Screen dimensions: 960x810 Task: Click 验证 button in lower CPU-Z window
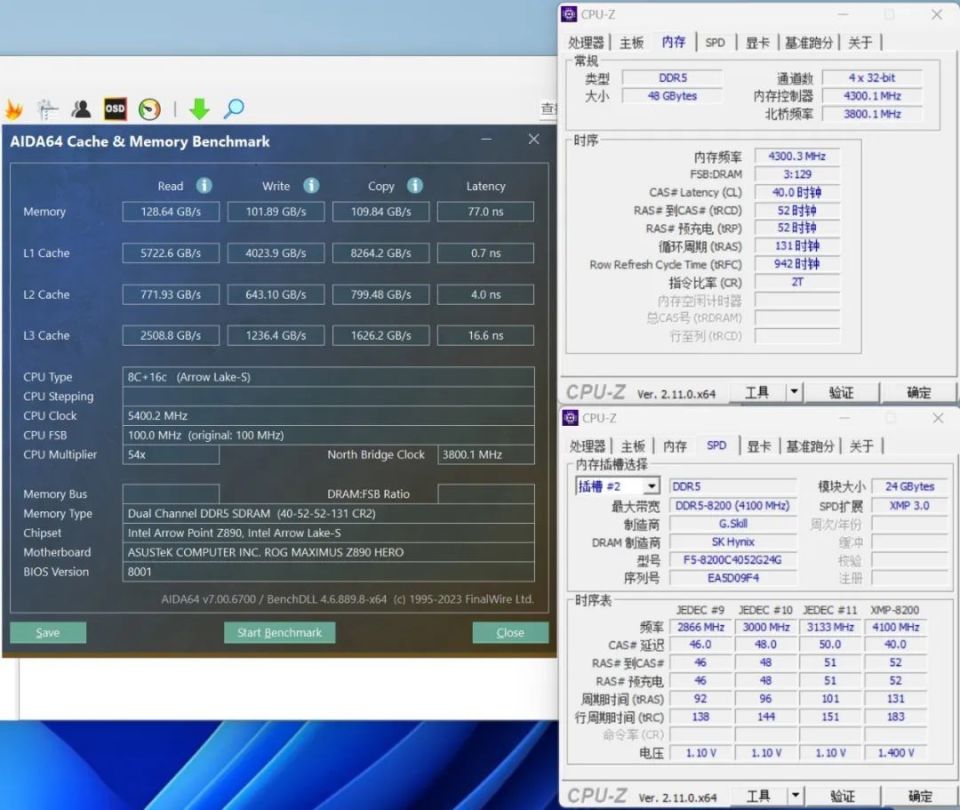tap(842, 796)
